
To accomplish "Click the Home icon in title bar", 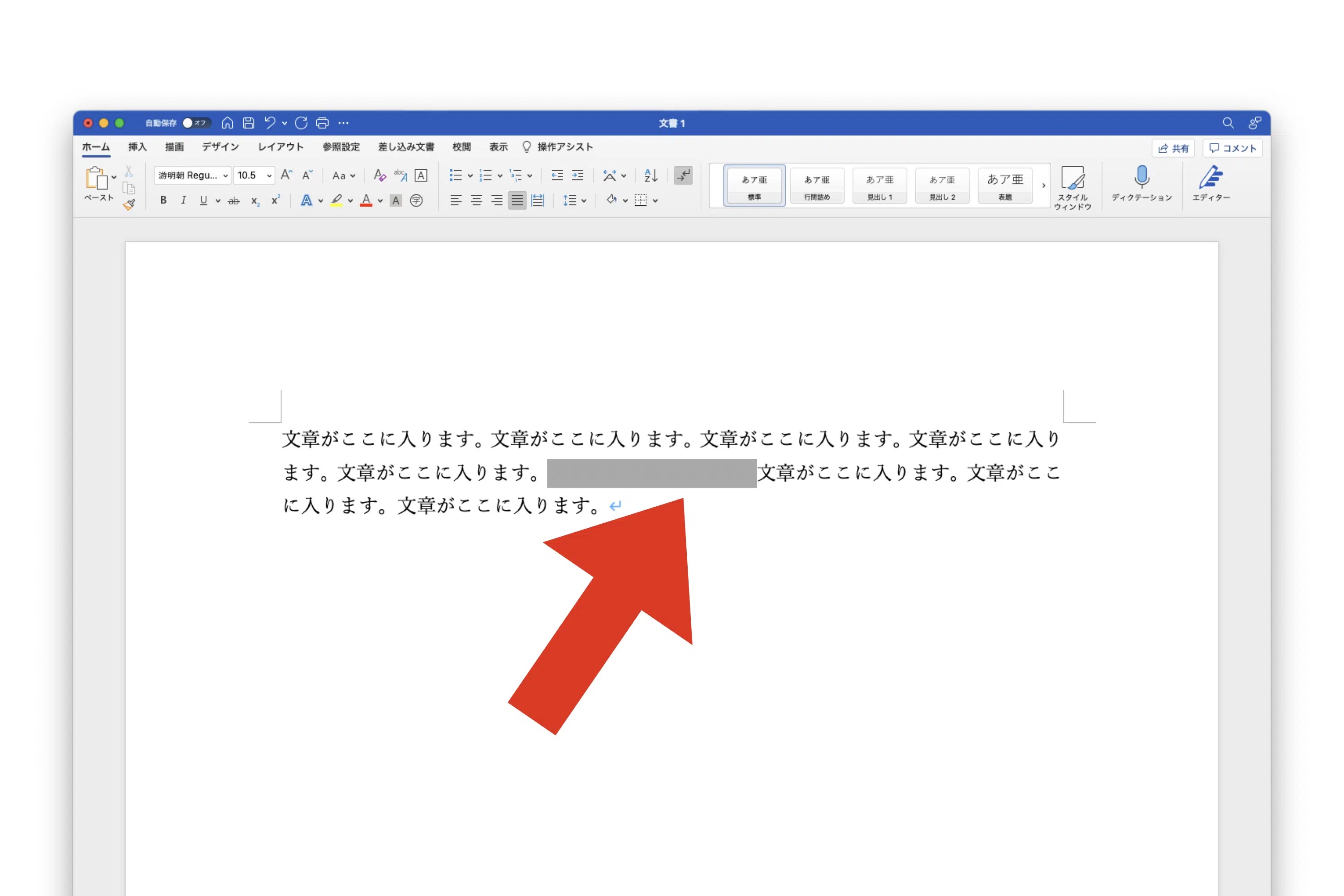I will click(x=228, y=123).
